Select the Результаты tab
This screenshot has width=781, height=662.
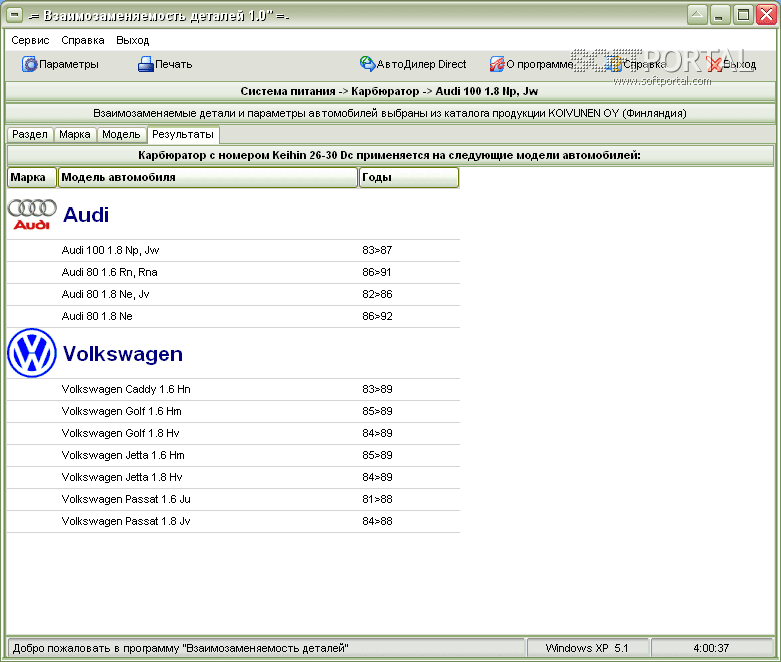[x=183, y=134]
